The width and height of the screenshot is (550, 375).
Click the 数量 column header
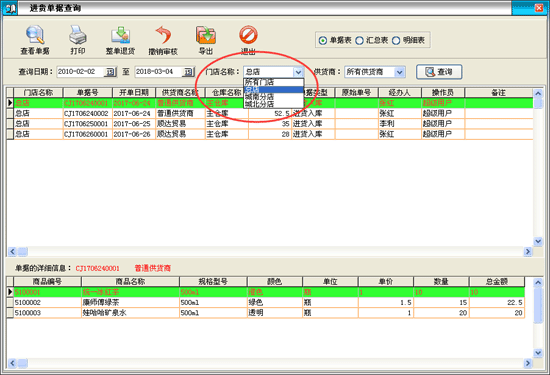(441, 281)
